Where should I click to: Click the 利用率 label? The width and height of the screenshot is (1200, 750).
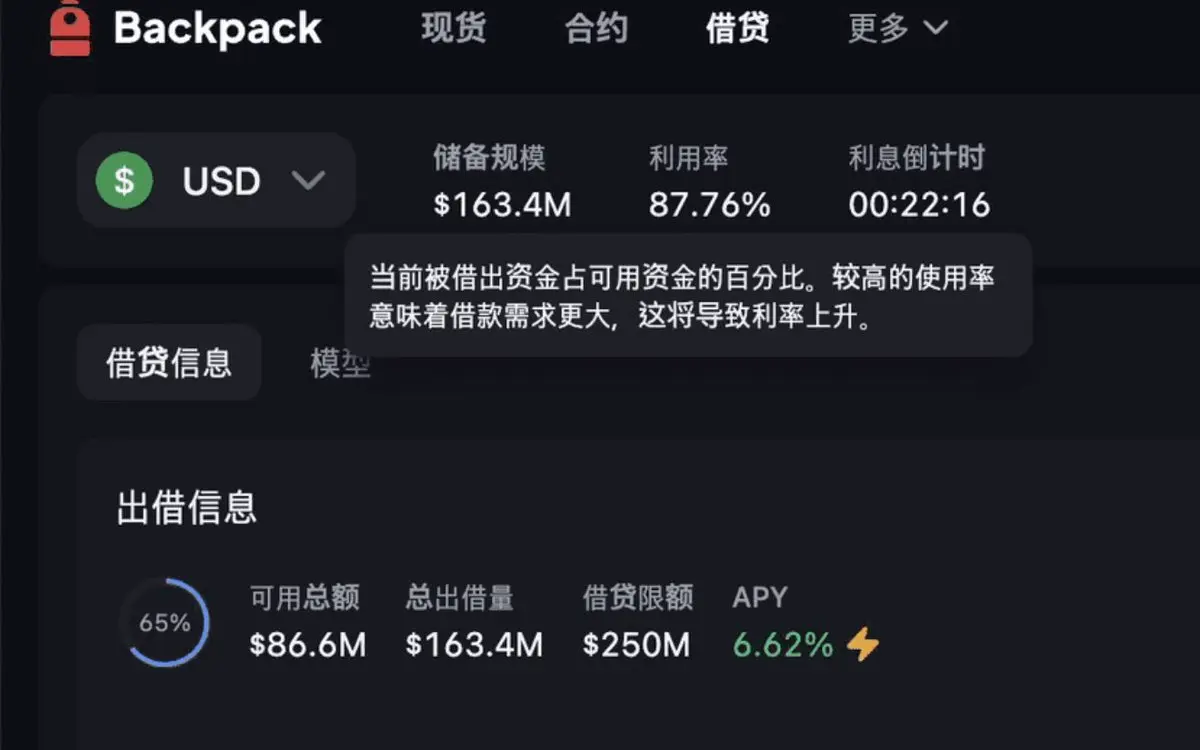coord(688,158)
